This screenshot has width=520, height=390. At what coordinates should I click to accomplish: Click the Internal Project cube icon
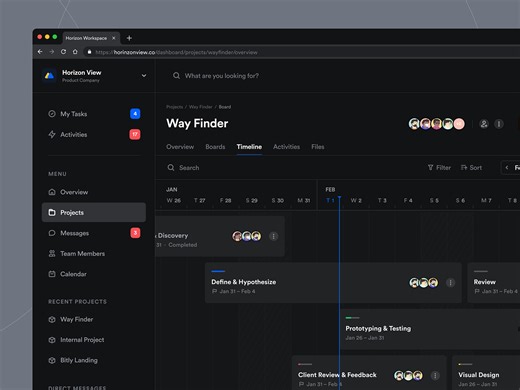click(52, 340)
